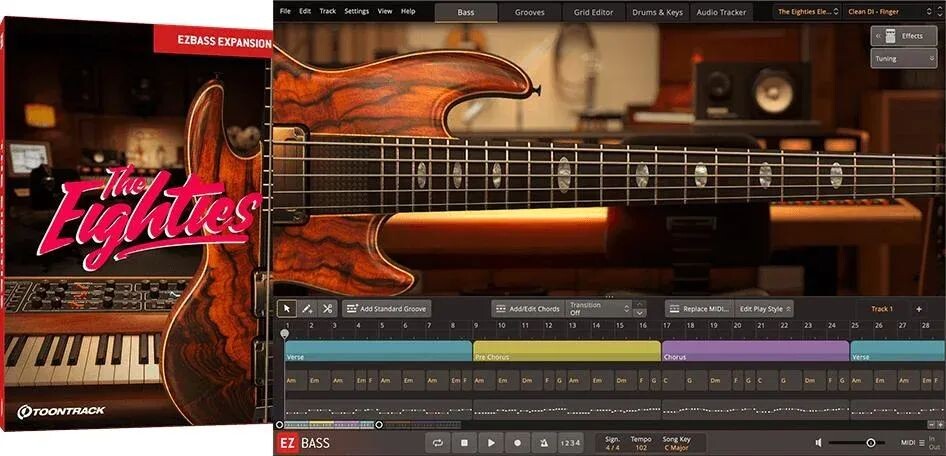The image size is (946, 456).
Task: Click the playhead marker at bar 1
Action: [284, 333]
